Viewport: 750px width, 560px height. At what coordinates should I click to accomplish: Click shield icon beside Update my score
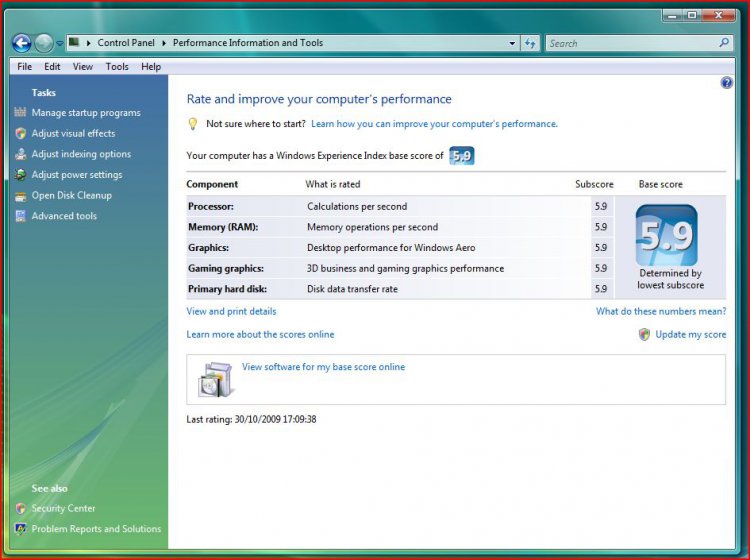[x=644, y=334]
